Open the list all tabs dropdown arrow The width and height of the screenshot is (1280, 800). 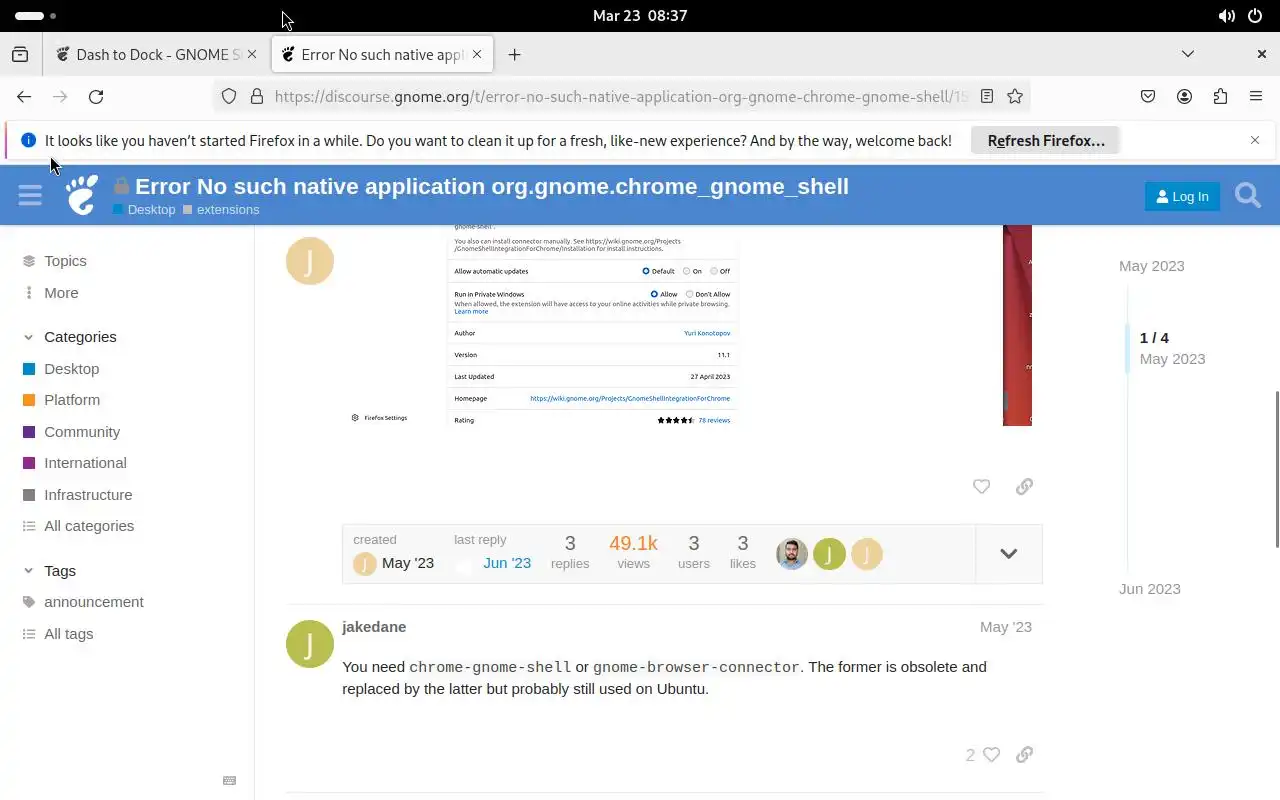click(1188, 54)
